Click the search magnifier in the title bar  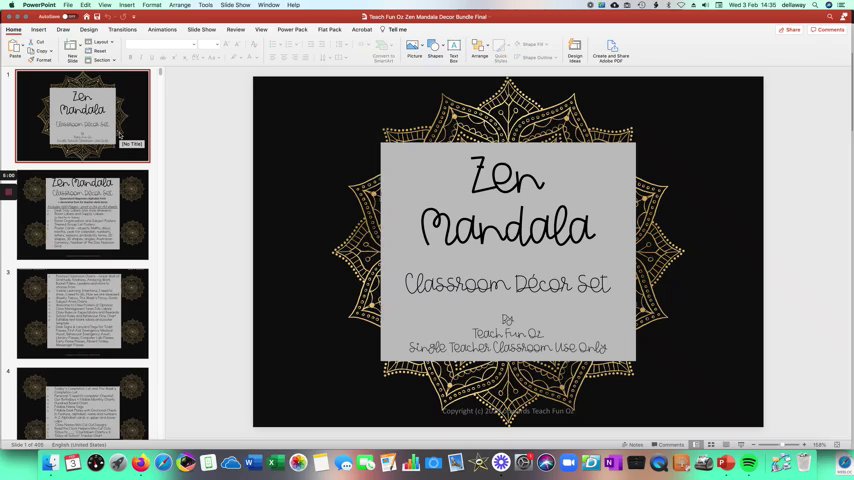click(x=830, y=17)
